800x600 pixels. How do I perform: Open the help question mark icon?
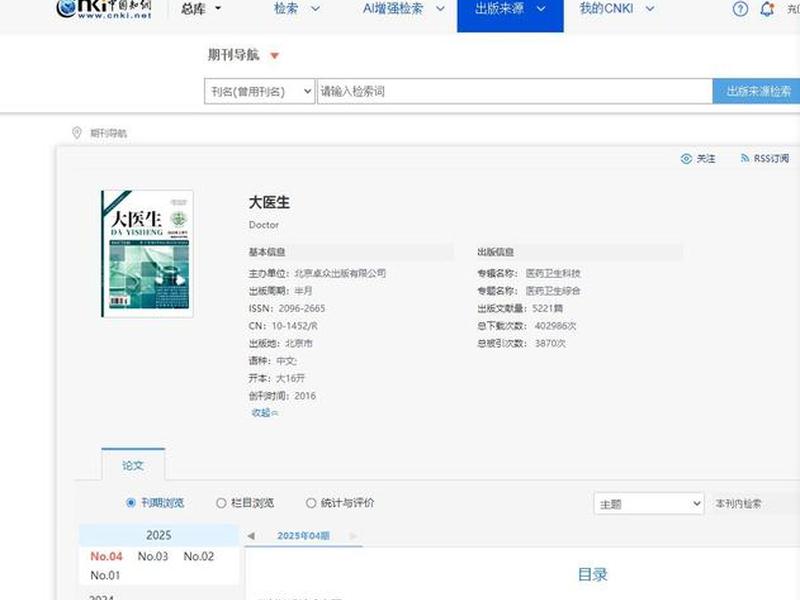[x=740, y=9]
